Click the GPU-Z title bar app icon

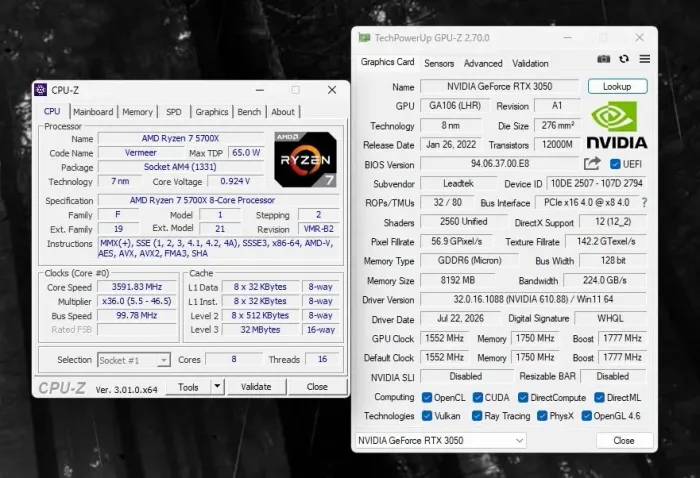click(364, 38)
